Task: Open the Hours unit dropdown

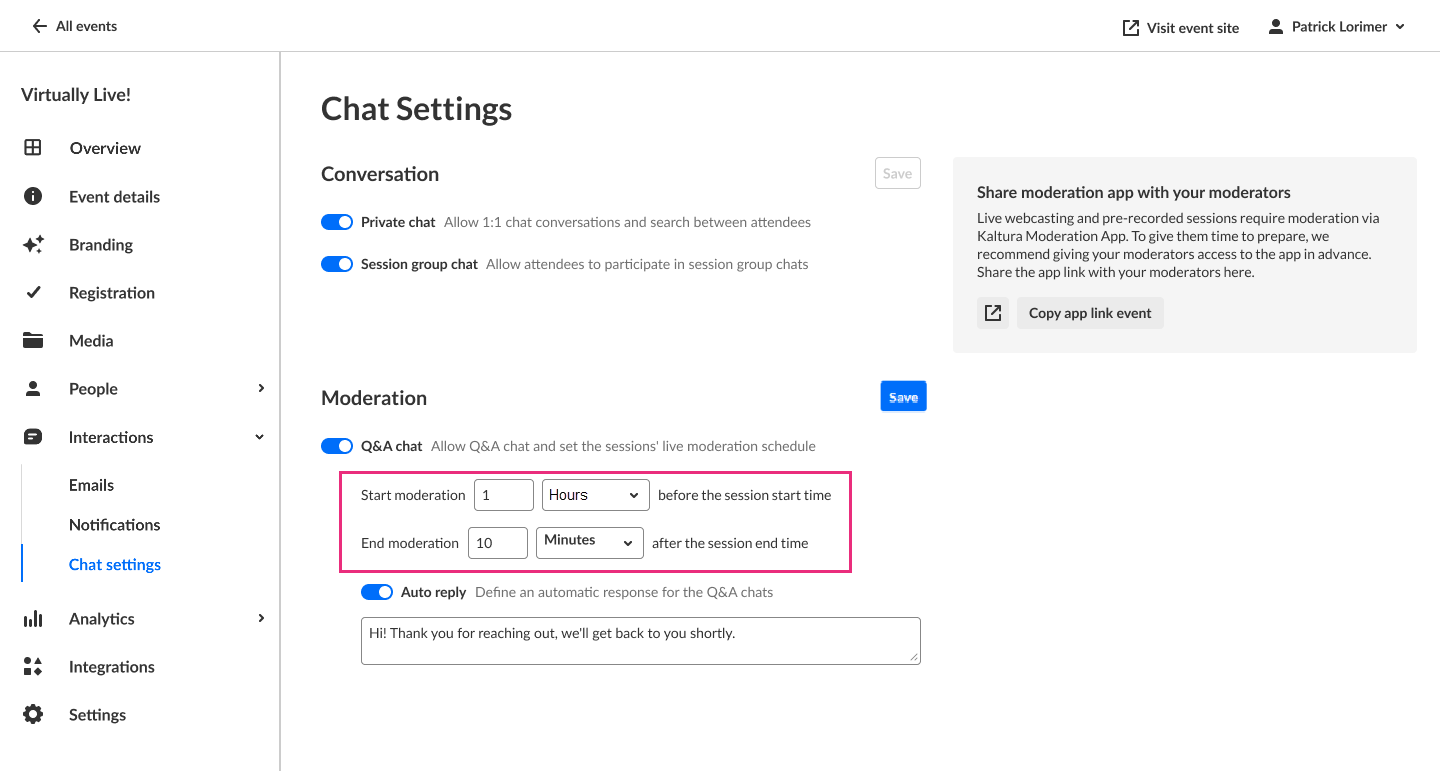Action: 595,495
